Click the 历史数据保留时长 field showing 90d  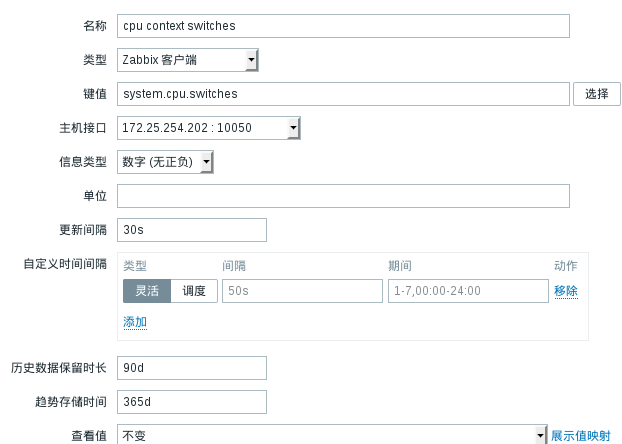click(192, 368)
